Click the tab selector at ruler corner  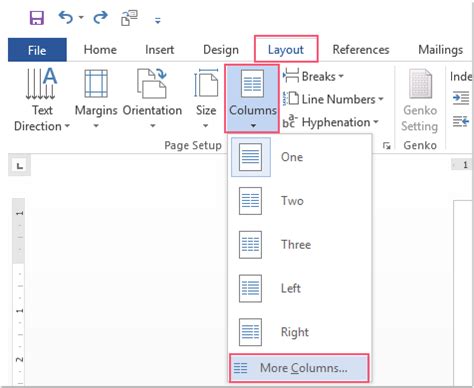[x=20, y=165]
